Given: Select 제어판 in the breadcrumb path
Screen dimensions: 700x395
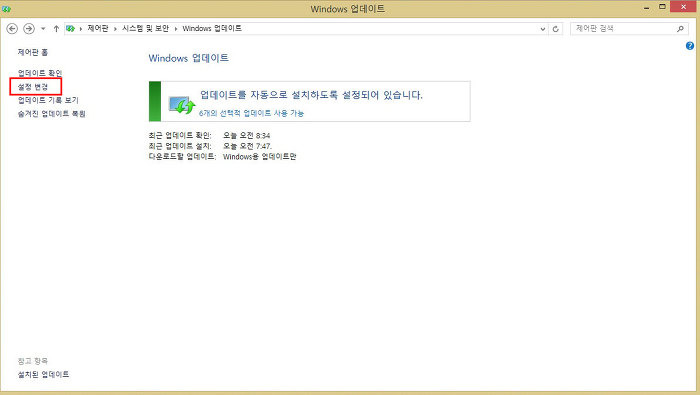Looking at the screenshot, I should (x=98, y=29).
